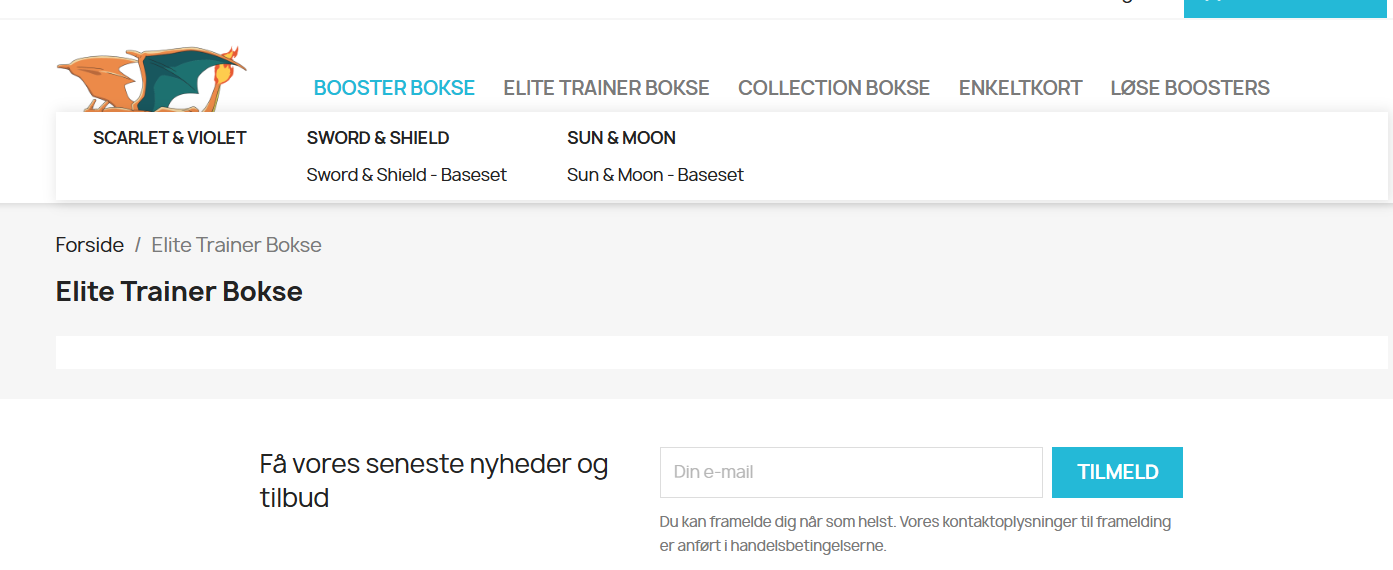Screen dimensions: 1393x570
Task: Open the Collection Bokse menu
Action: (834, 88)
